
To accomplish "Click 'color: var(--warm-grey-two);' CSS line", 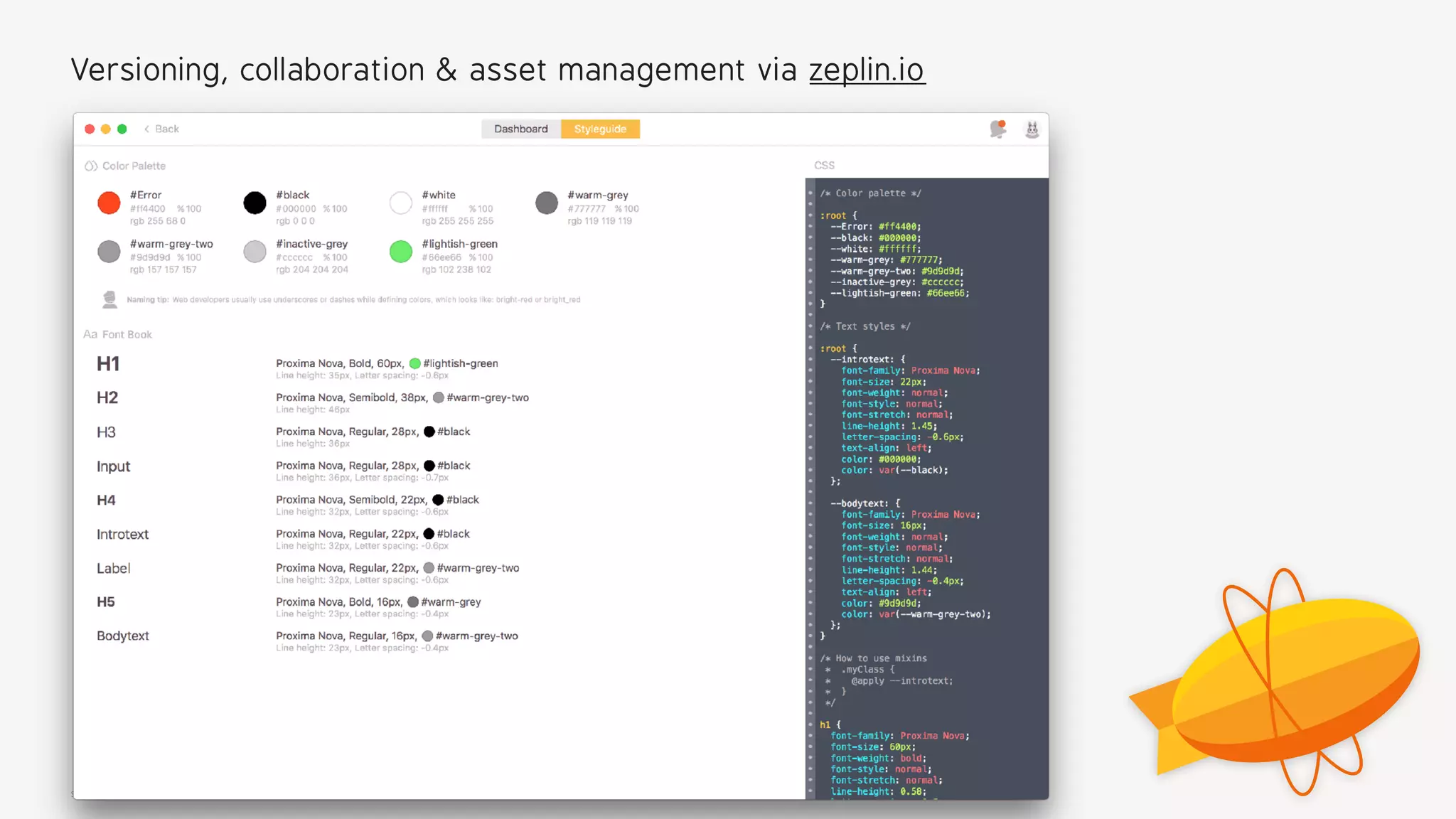I will [916, 614].
